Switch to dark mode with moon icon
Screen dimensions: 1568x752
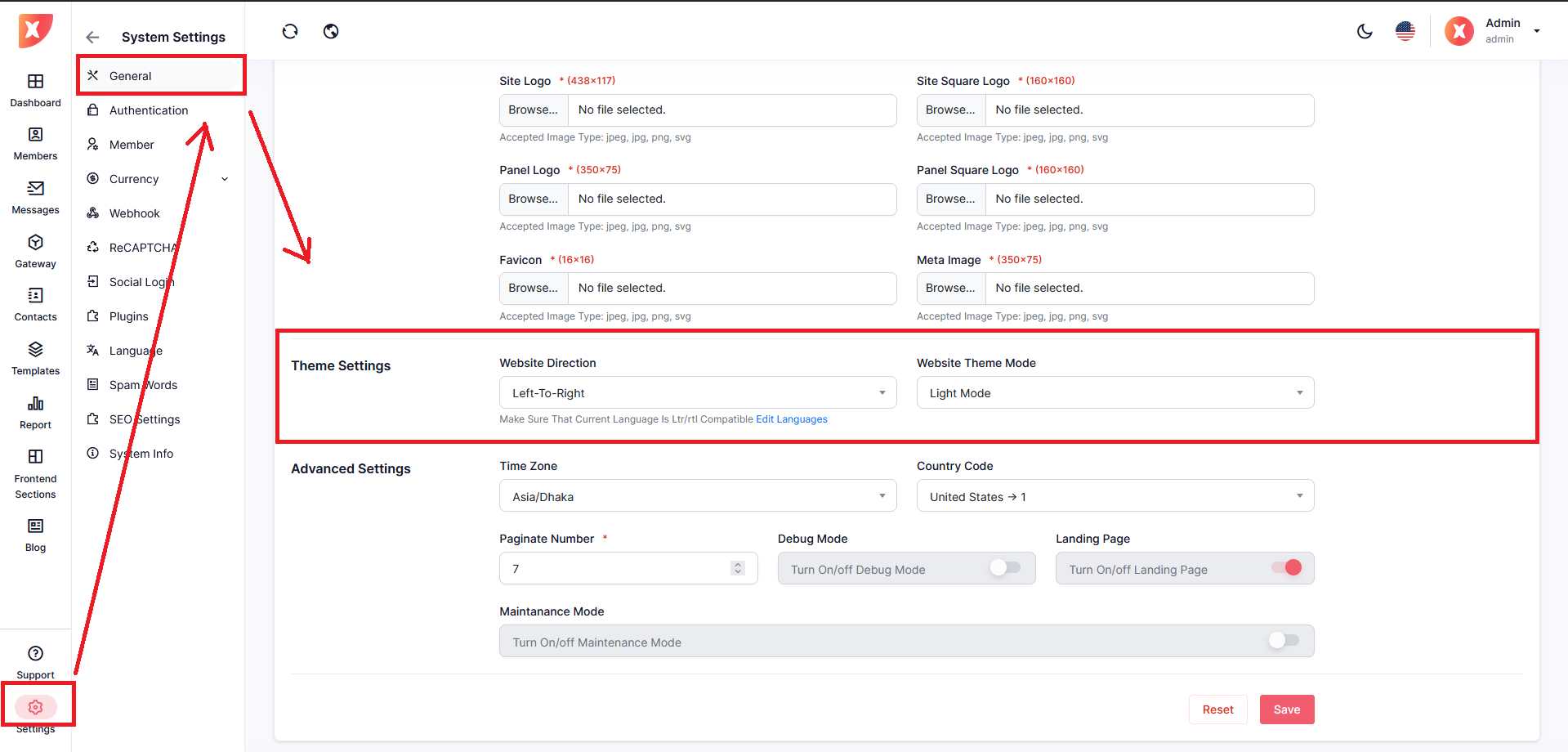[1365, 32]
